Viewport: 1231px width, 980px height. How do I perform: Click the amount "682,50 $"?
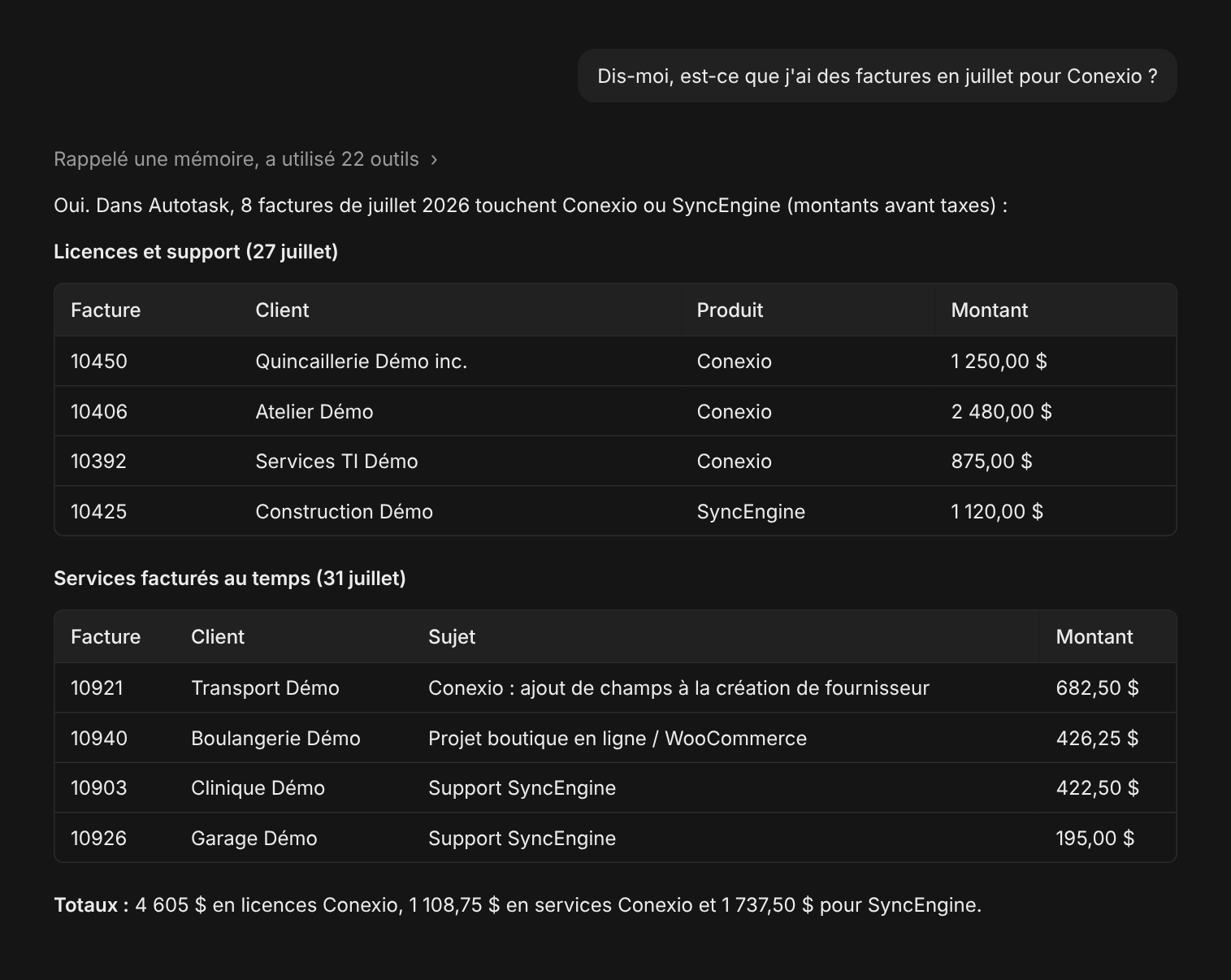1097,688
